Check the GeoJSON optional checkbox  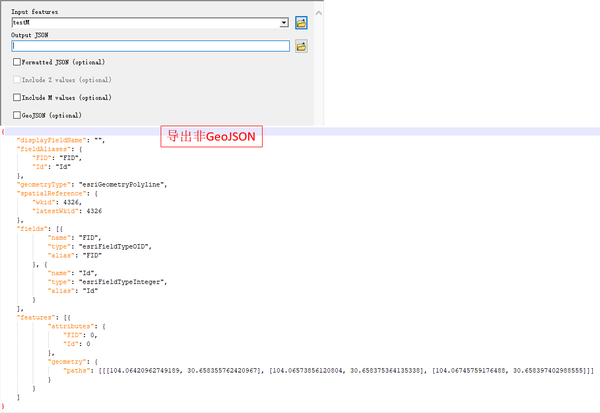coord(16,115)
